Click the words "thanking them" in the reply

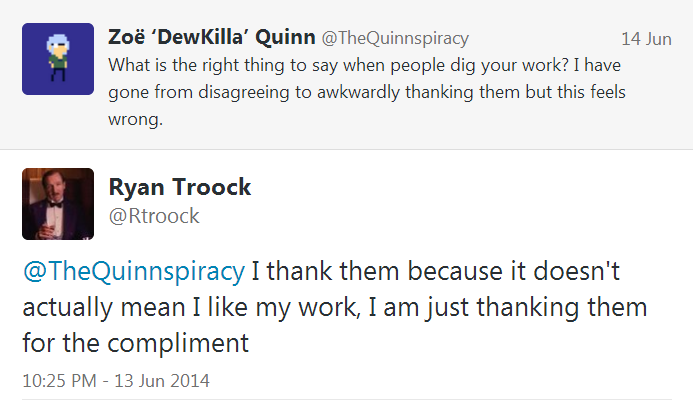coord(562,308)
